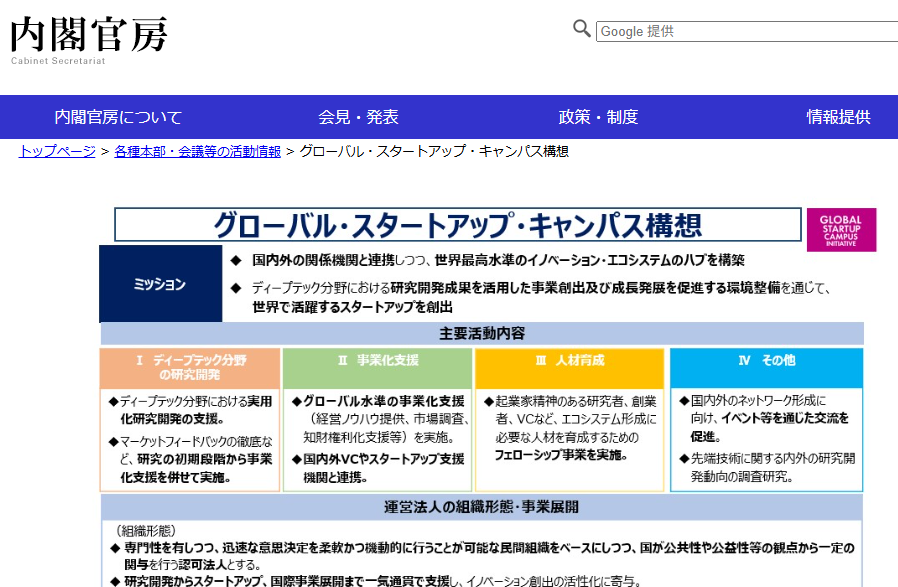The width and height of the screenshot is (898, 587).
Task: Select the orange ディープテック分野の研究開発 header
Action: click(x=190, y=367)
